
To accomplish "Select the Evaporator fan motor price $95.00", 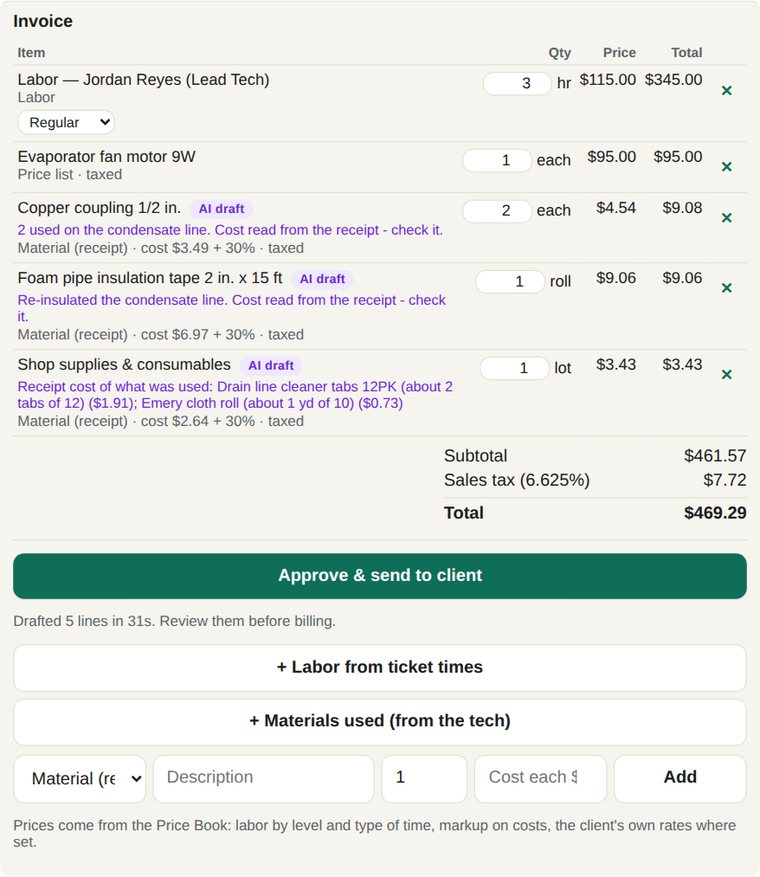I will click(x=611, y=157).
